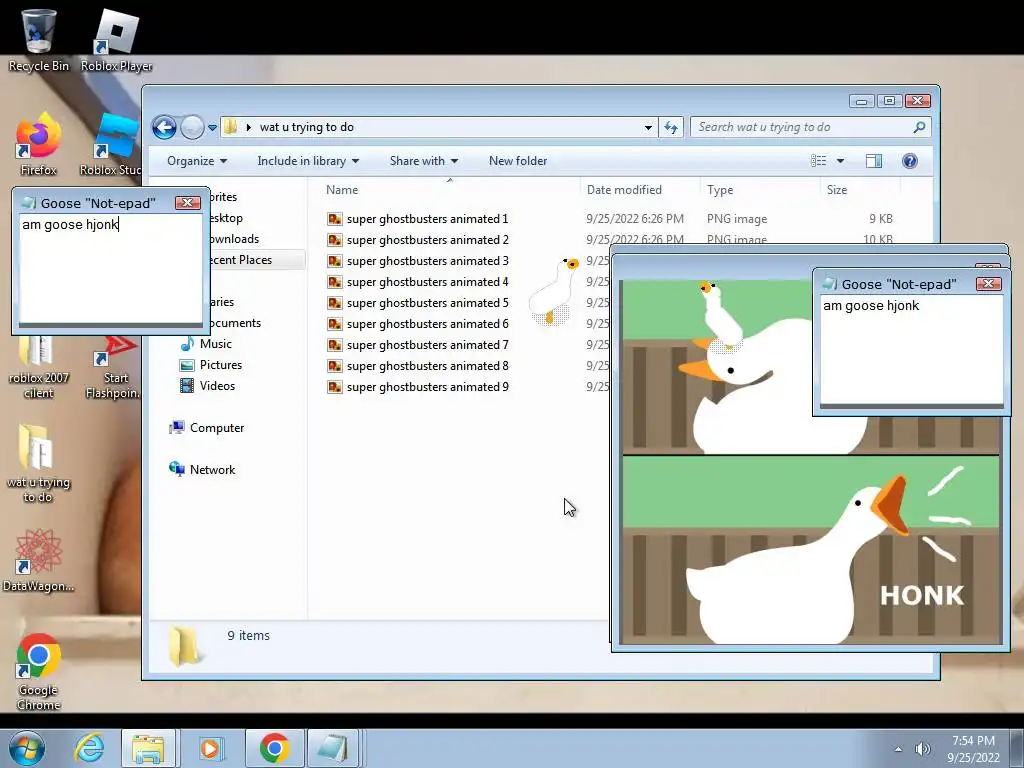
Task: Open the Share with menu
Action: click(423, 161)
